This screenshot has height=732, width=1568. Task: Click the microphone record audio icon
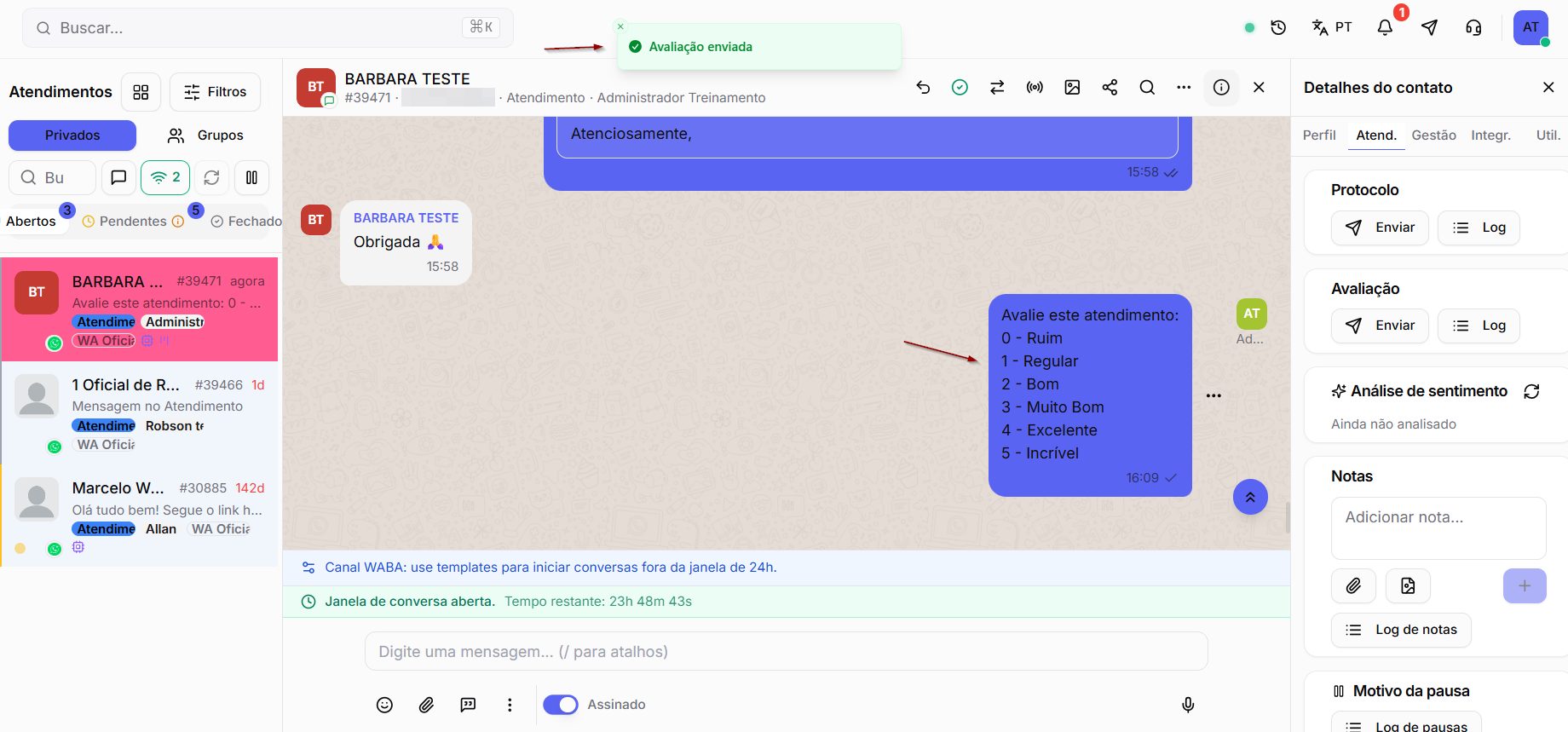pyautogui.click(x=1188, y=705)
